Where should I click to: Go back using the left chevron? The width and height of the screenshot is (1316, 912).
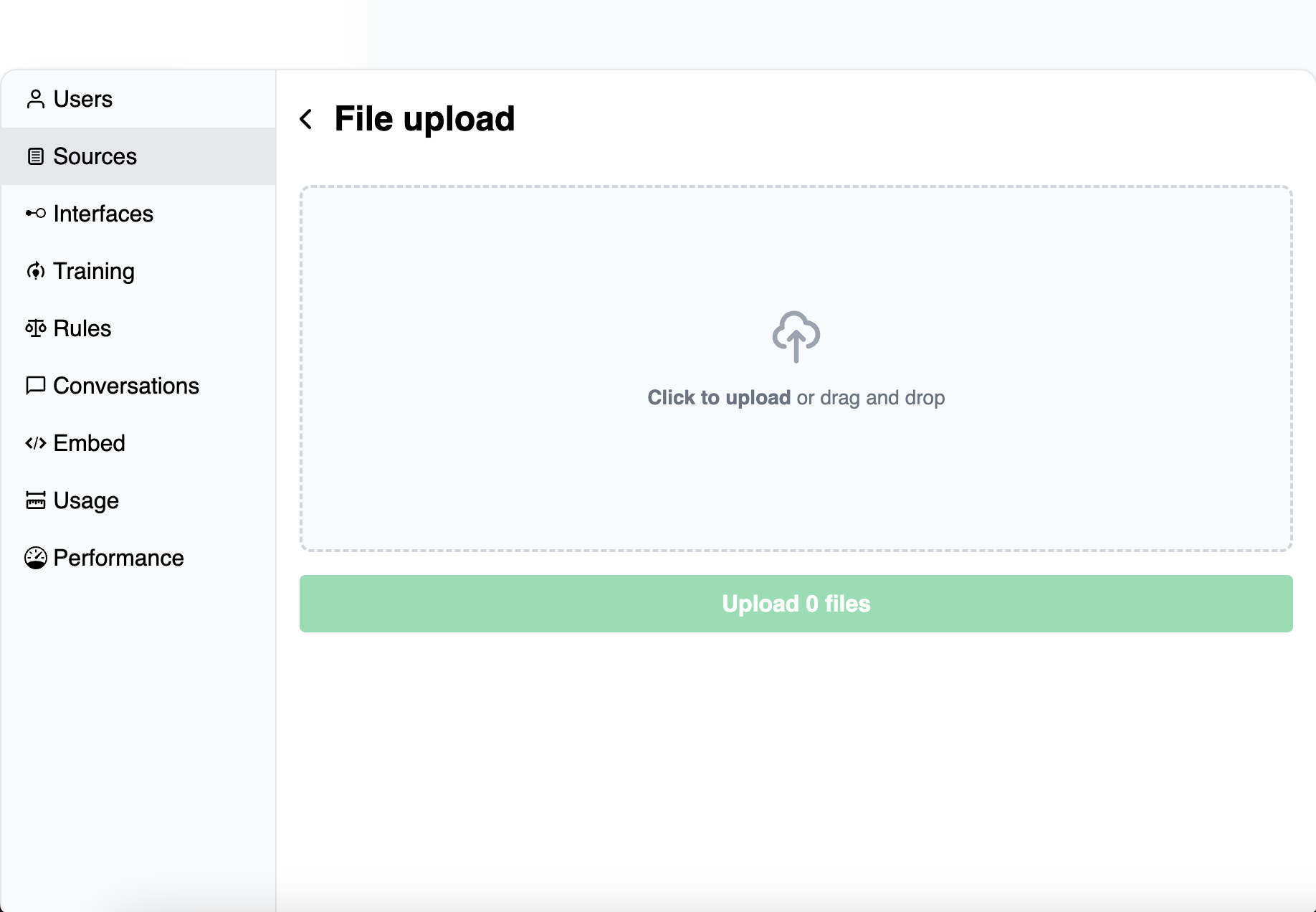[306, 119]
